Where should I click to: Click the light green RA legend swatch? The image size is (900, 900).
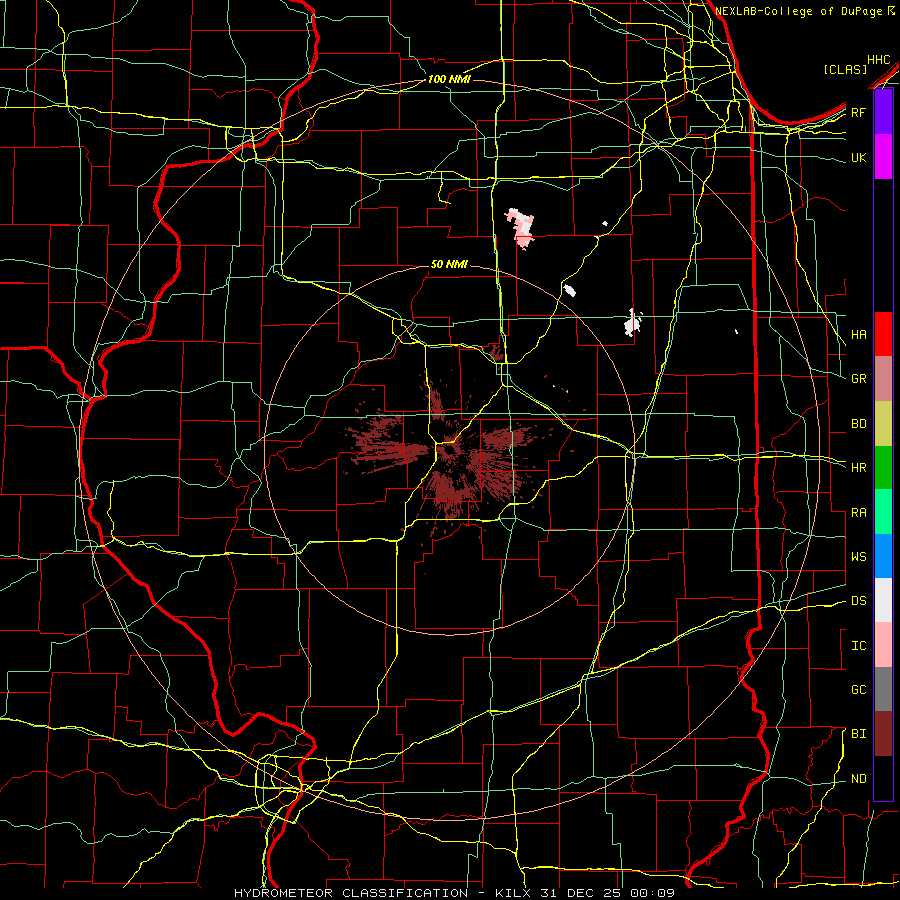[x=883, y=512]
